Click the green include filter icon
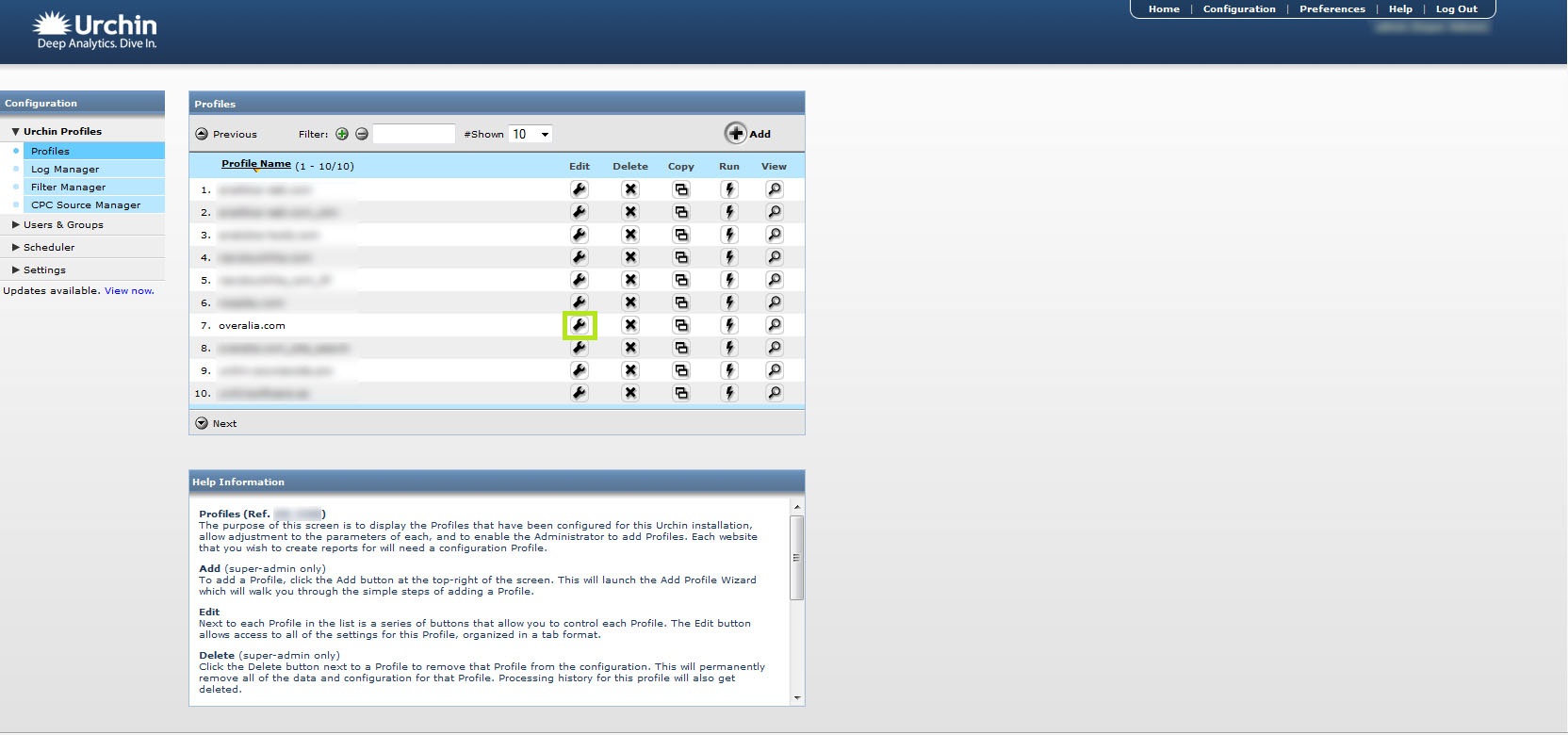This screenshot has width=1568, height=735. click(342, 134)
